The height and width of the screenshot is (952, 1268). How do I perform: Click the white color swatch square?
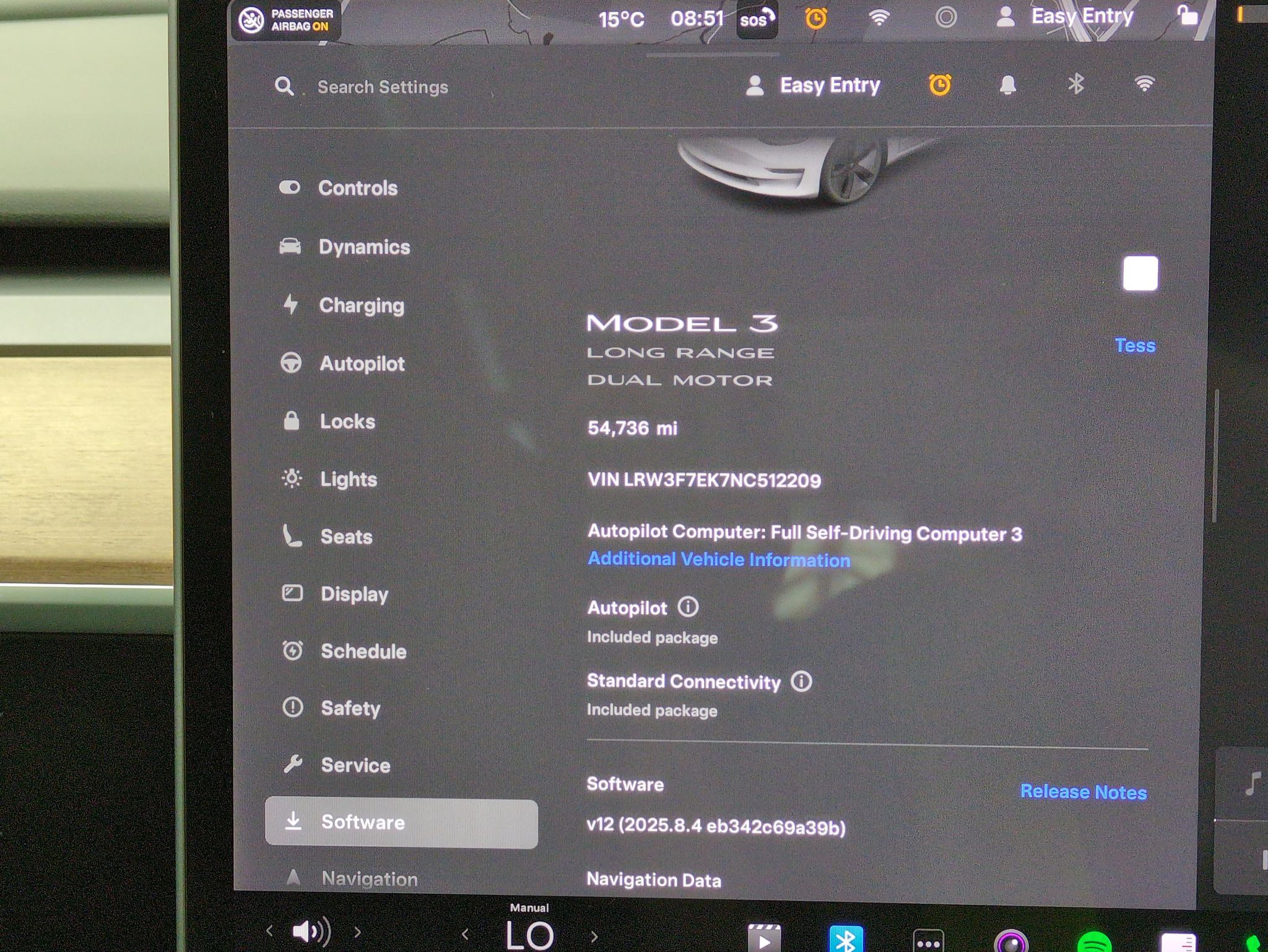[x=1140, y=273]
